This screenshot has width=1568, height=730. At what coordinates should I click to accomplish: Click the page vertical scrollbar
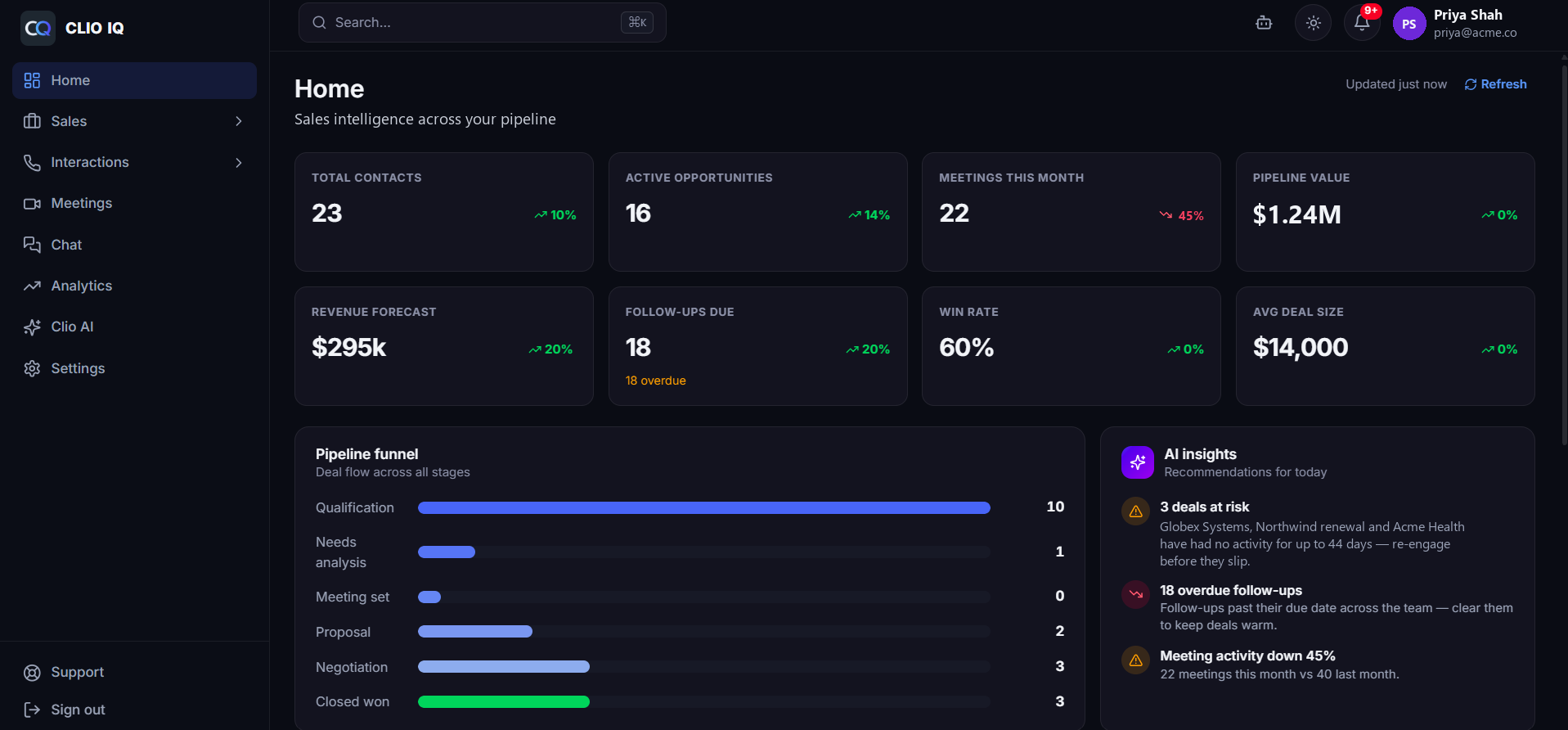(1564, 254)
